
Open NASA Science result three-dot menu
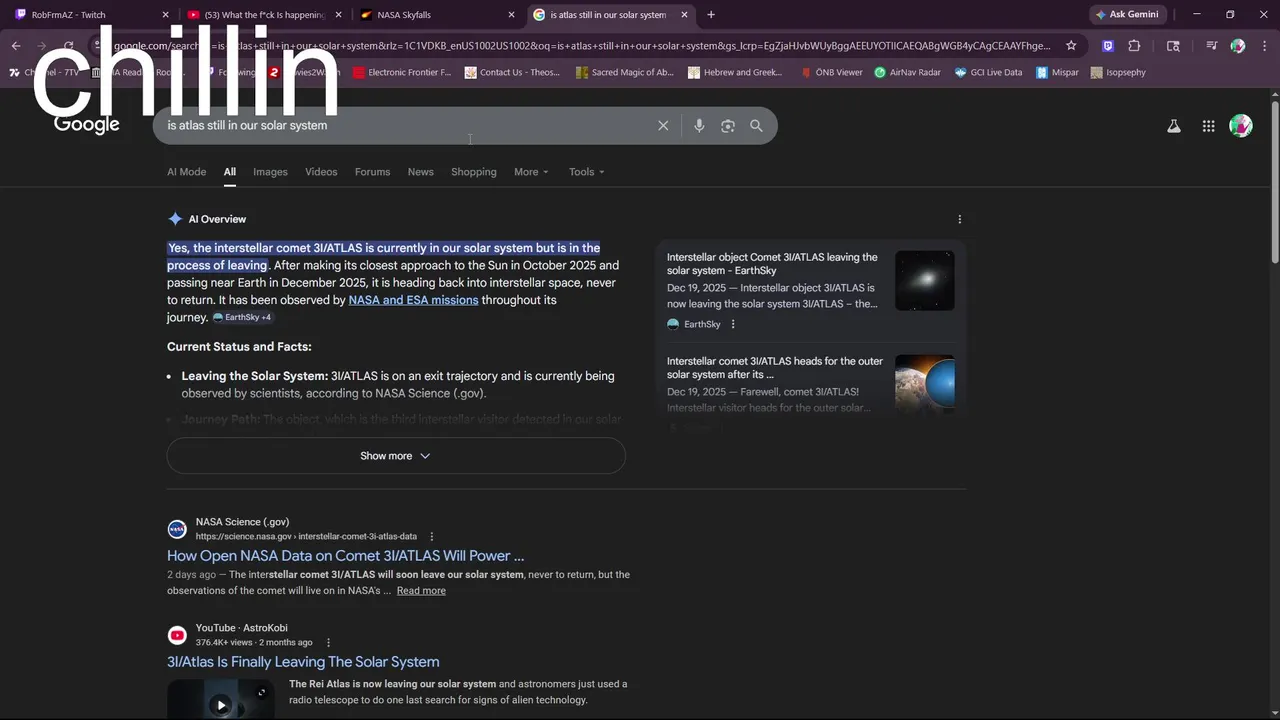click(x=431, y=537)
